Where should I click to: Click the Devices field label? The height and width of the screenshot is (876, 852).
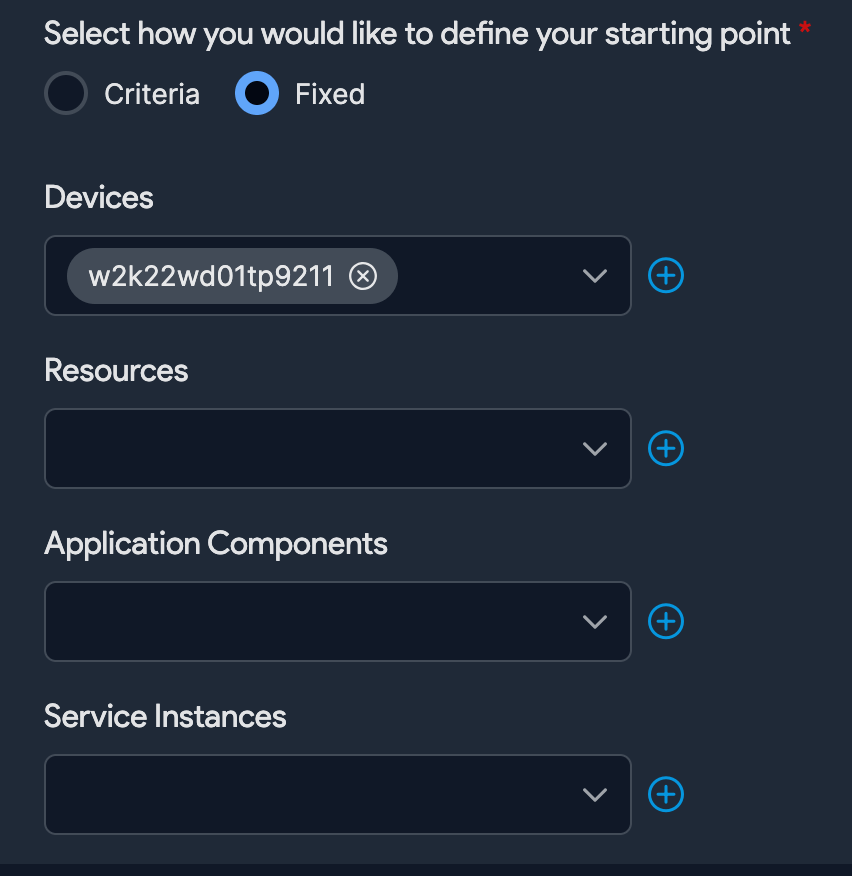click(x=99, y=197)
